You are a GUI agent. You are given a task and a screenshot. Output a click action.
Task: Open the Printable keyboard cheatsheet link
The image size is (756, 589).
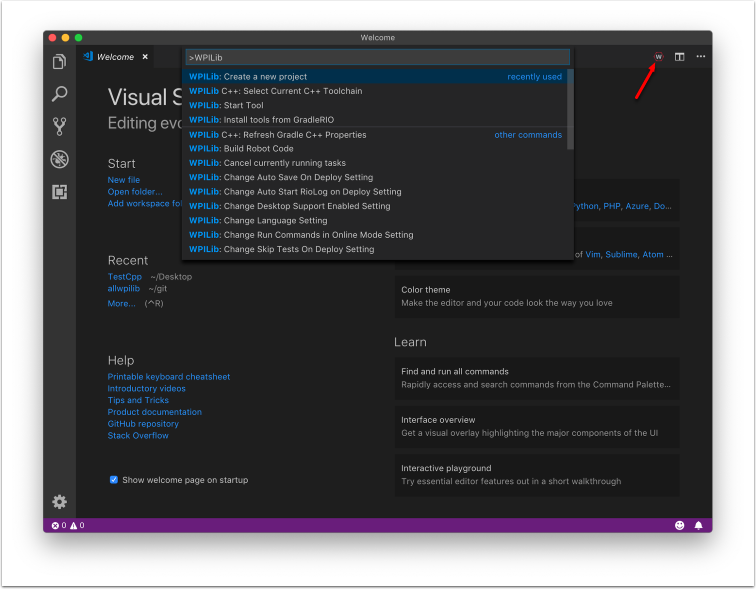[x=168, y=377]
